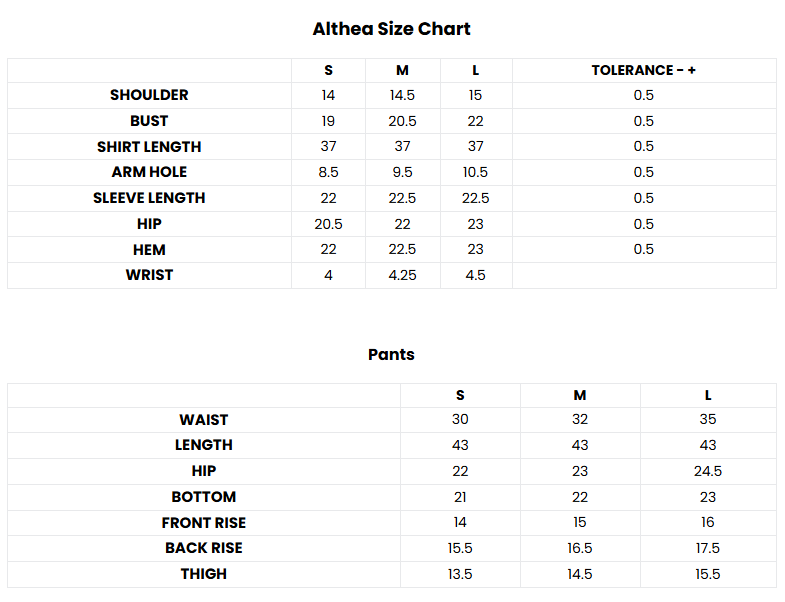Click the pants LENGTH row label
785x602 pixels.
pos(204,445)
